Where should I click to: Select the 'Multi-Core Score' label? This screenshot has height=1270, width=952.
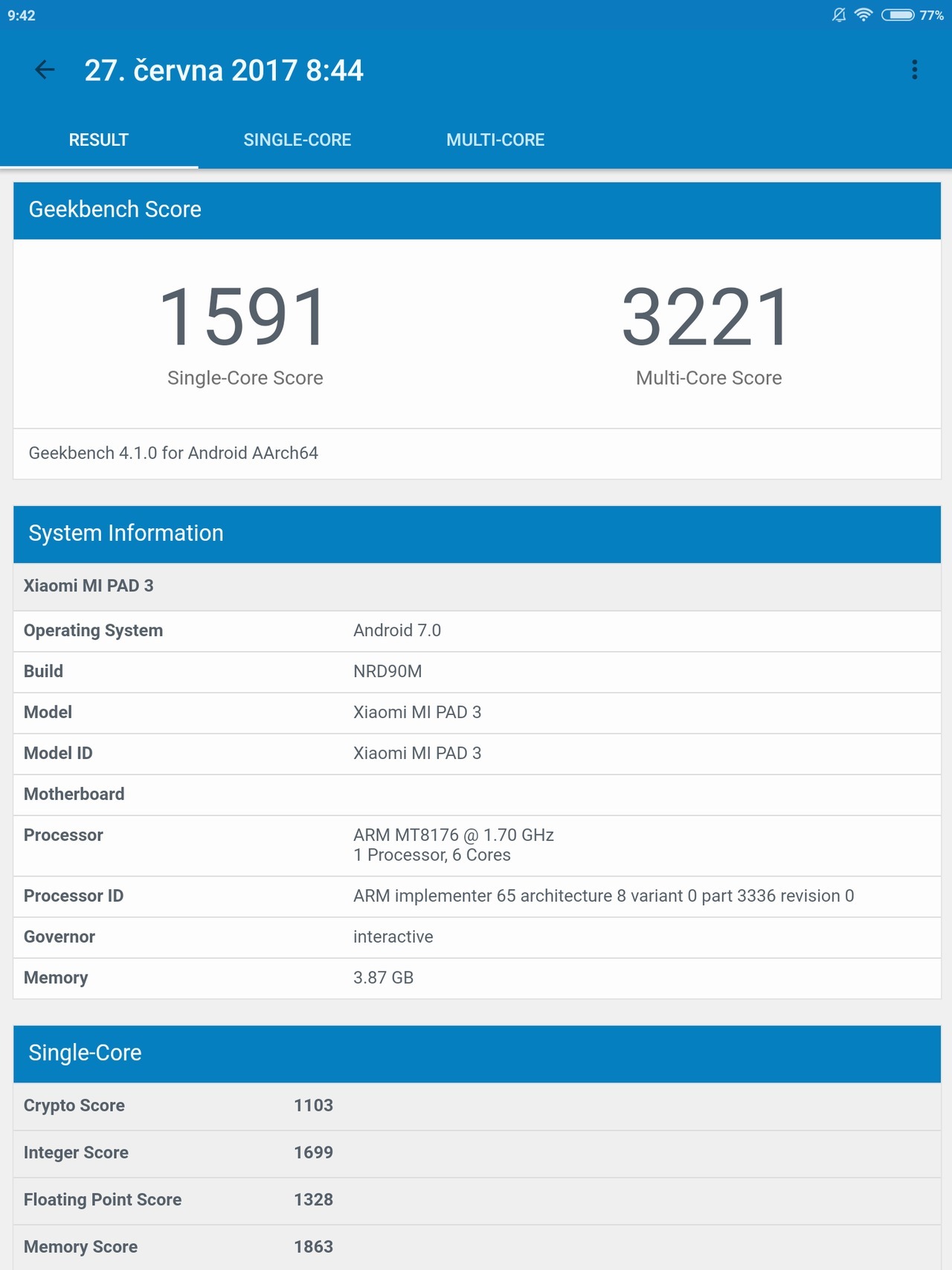(709, 378)
